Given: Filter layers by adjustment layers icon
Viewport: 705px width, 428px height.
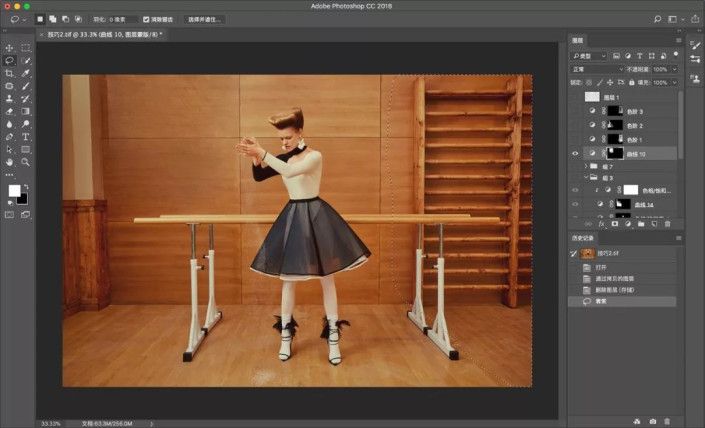Looking at the screenshot, I should 628,56.
